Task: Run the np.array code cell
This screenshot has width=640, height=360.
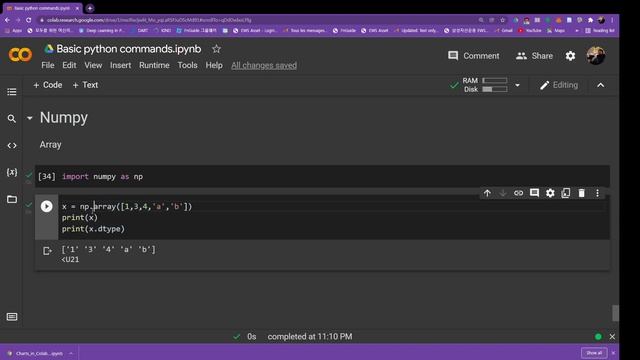Action: (47, 207)
